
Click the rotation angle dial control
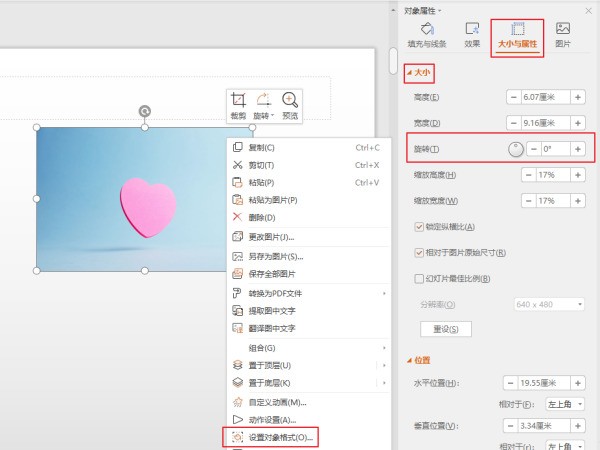pyautogui.click(x=515, y=149)
